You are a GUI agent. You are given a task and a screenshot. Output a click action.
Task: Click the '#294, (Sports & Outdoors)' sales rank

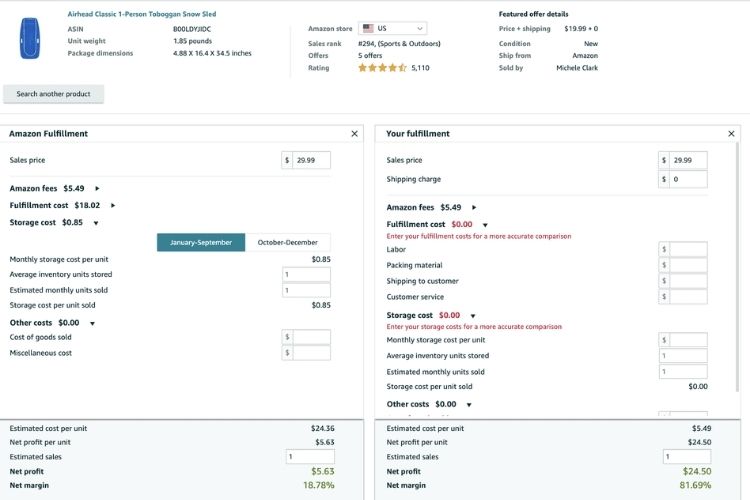coord(399,44)
